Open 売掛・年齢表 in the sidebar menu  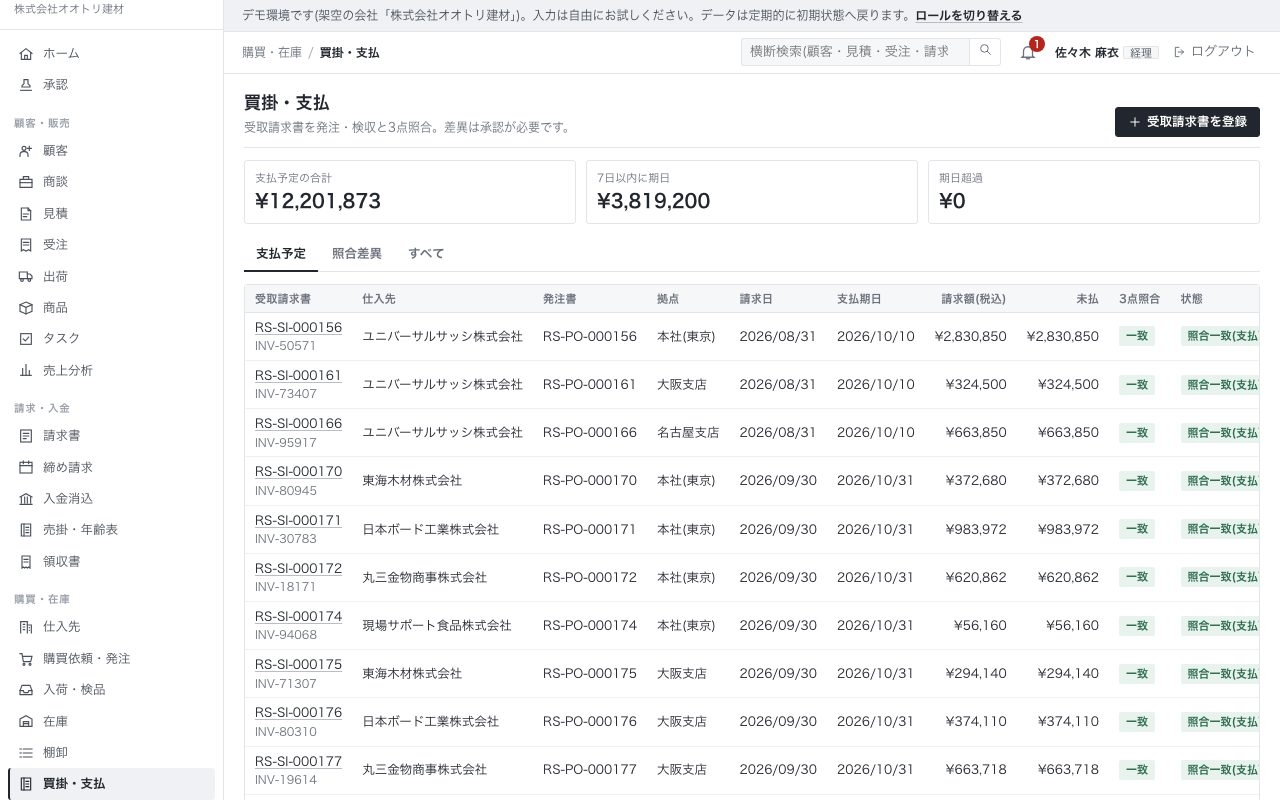point(111,530)
